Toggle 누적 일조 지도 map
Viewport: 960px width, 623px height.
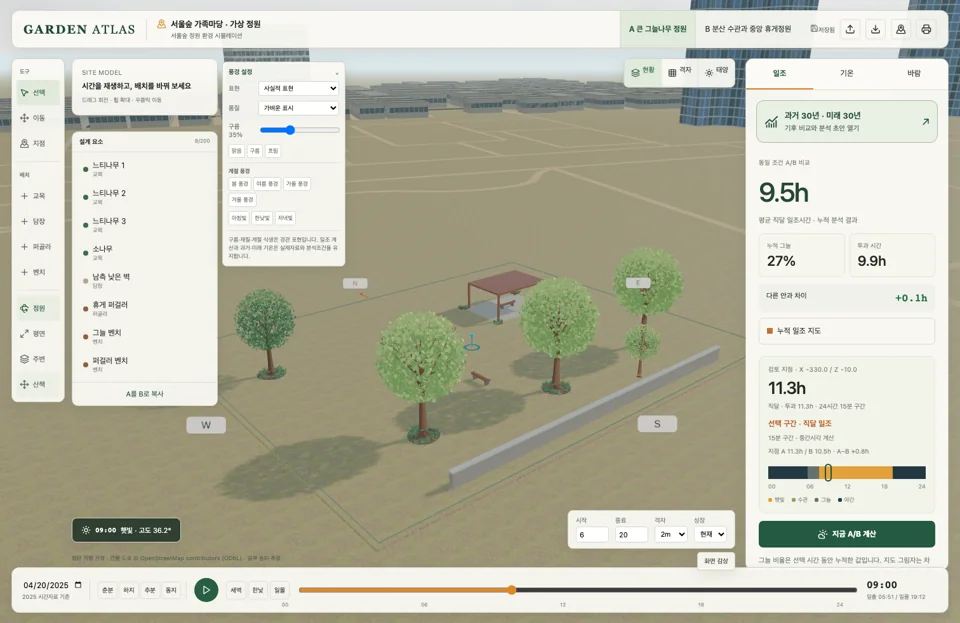(847, 331)
